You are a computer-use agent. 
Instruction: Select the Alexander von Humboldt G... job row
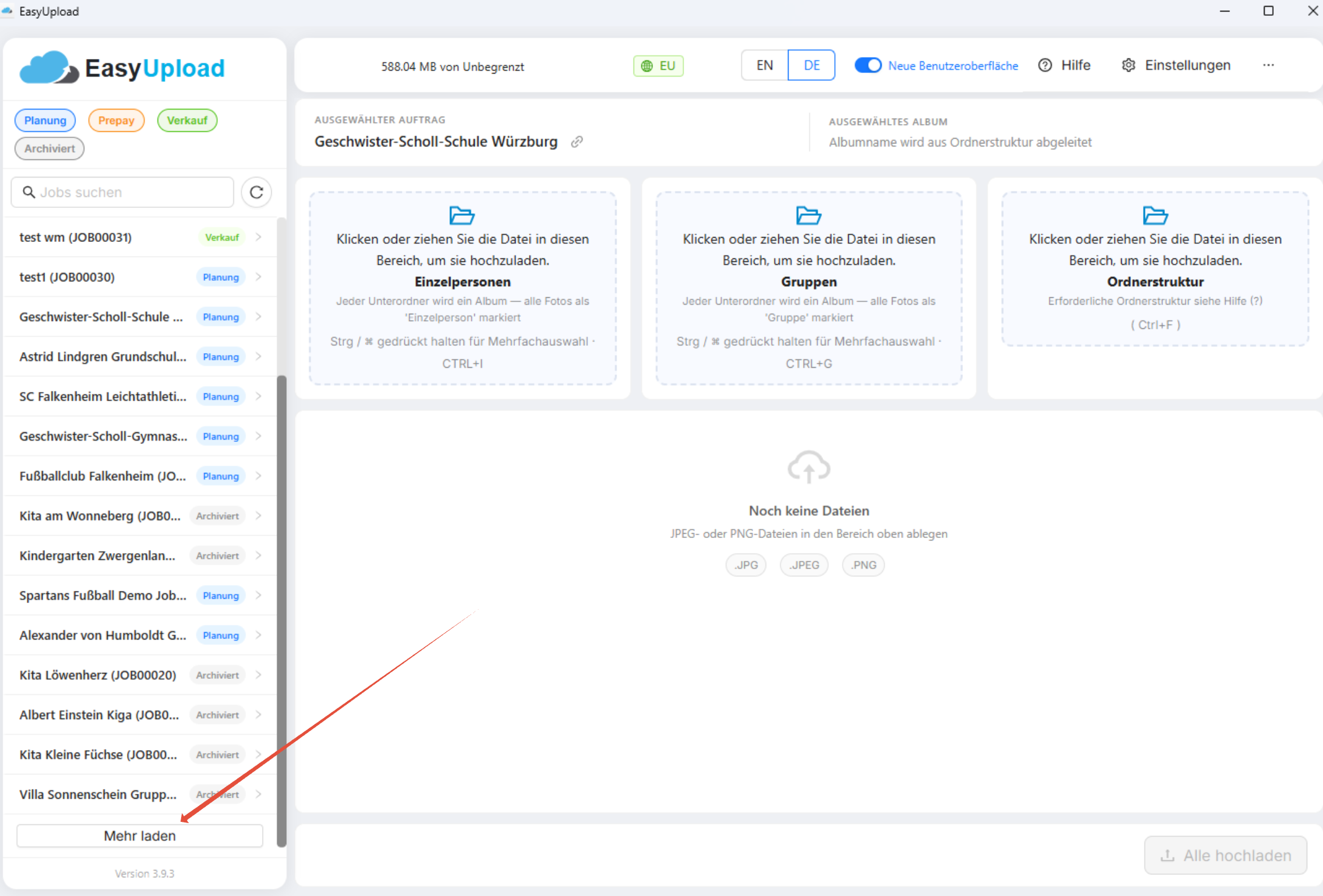[x=140, y=635]
